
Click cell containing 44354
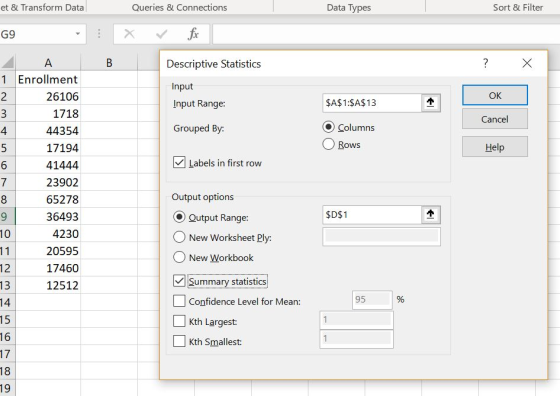pos(48,131)
